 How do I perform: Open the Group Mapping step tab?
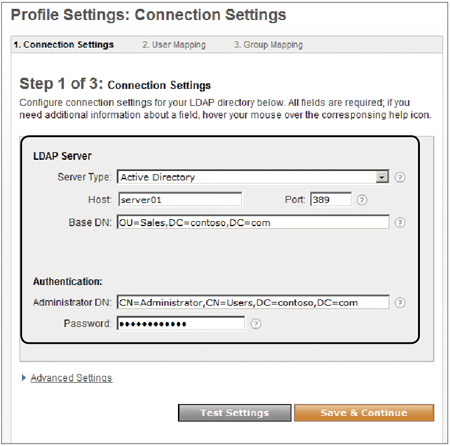pos(268,45)
